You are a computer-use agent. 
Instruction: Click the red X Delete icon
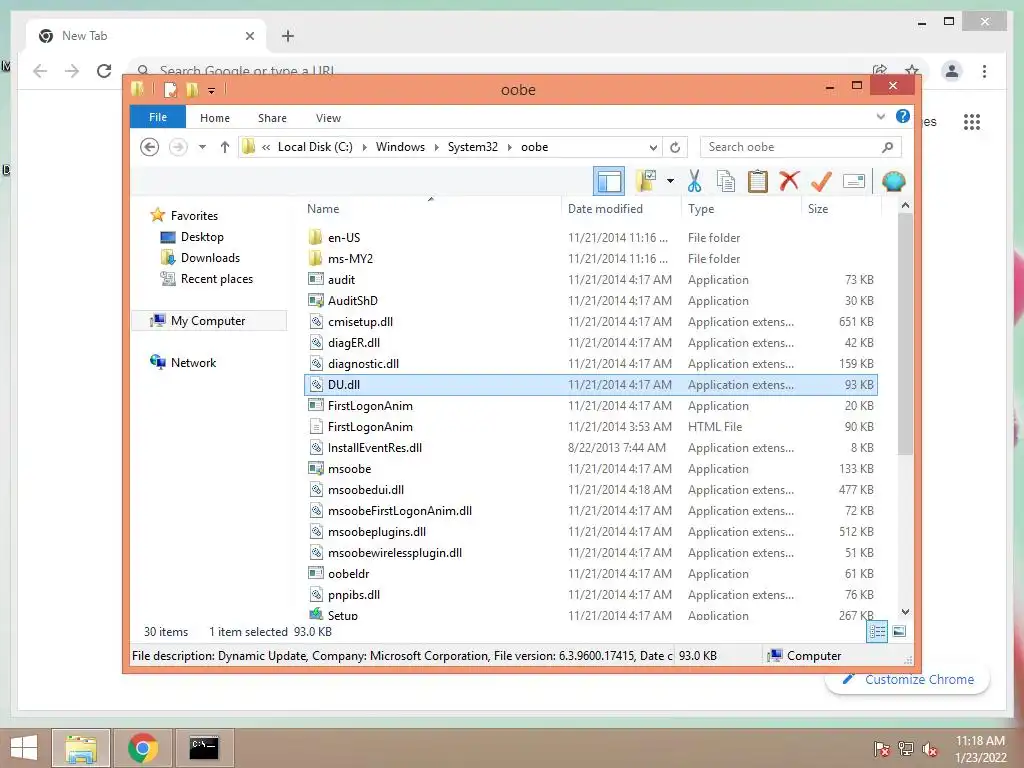(789, 180)
